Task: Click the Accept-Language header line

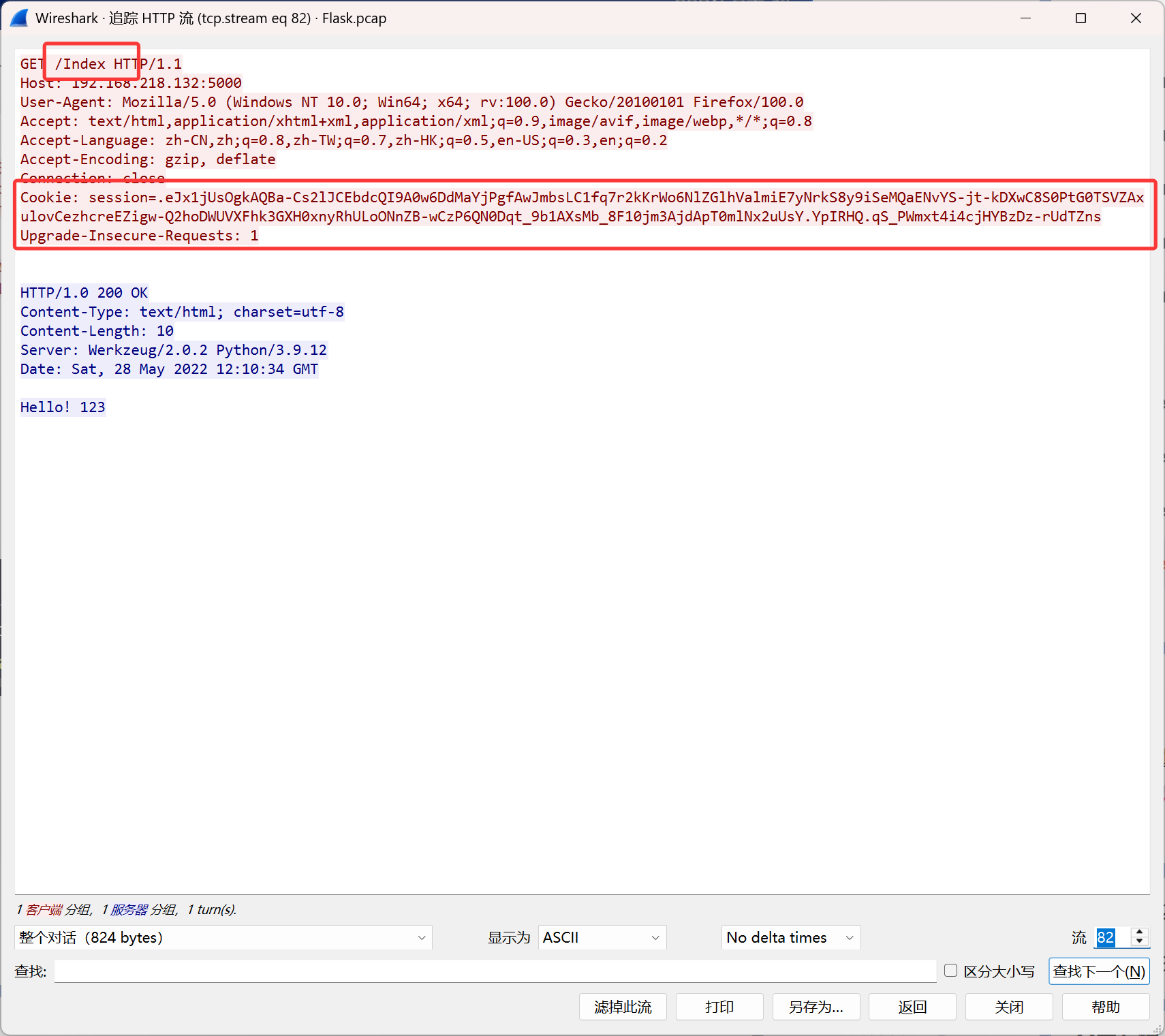Action: coord(343,140)
